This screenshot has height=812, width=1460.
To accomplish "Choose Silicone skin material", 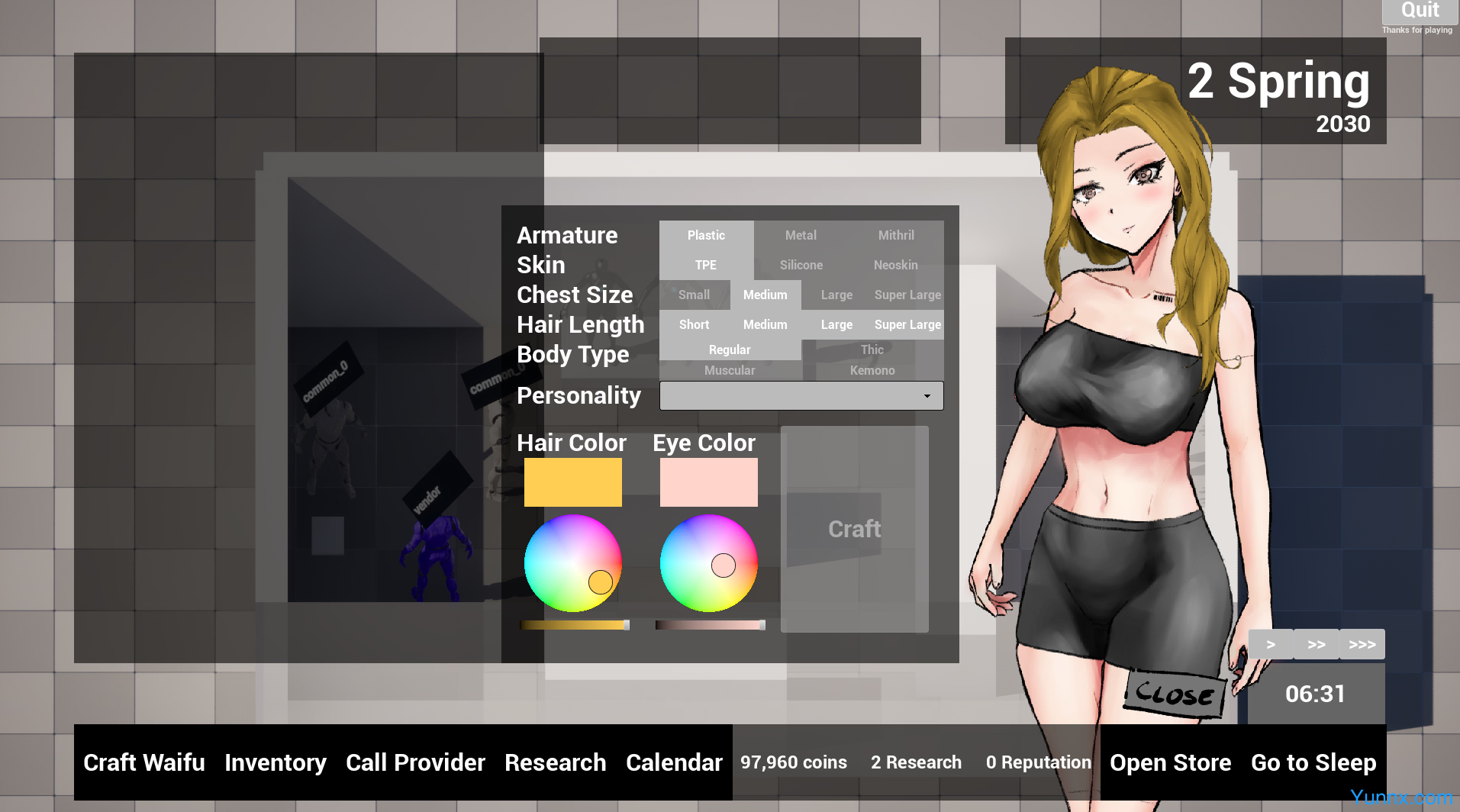I will click(801, 266).
